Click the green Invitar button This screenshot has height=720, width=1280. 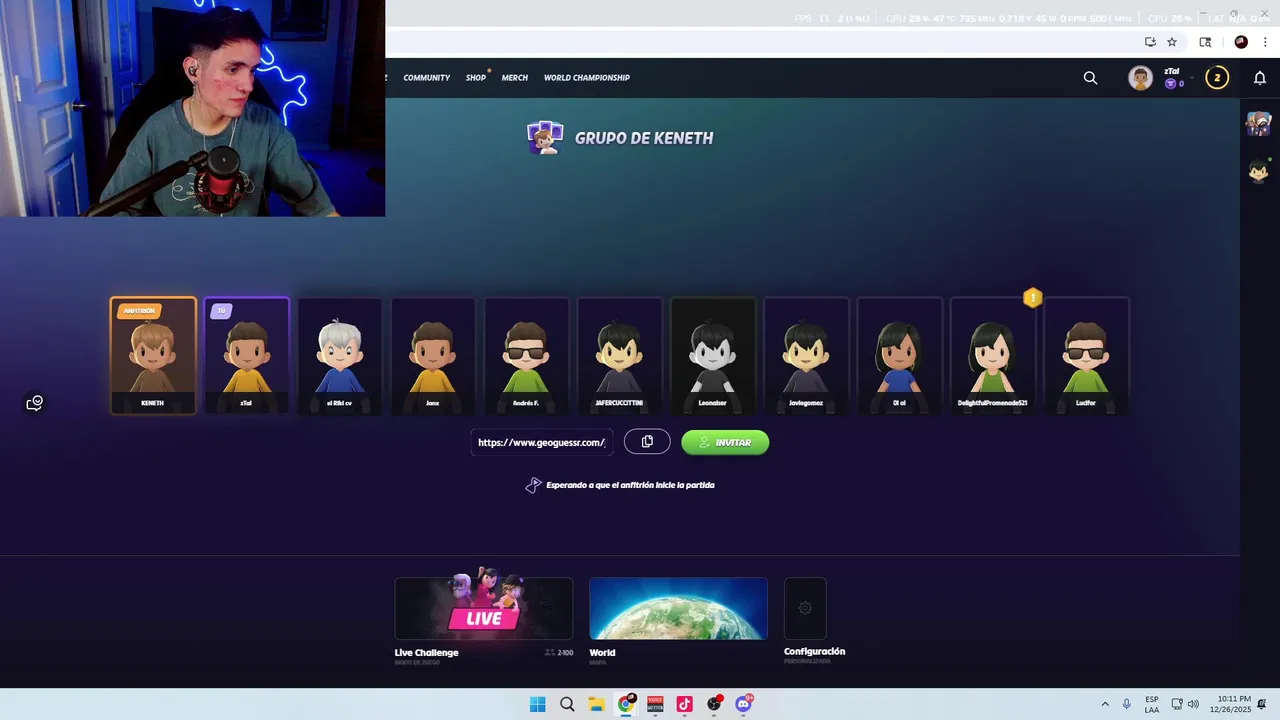[x=725, y=442]
